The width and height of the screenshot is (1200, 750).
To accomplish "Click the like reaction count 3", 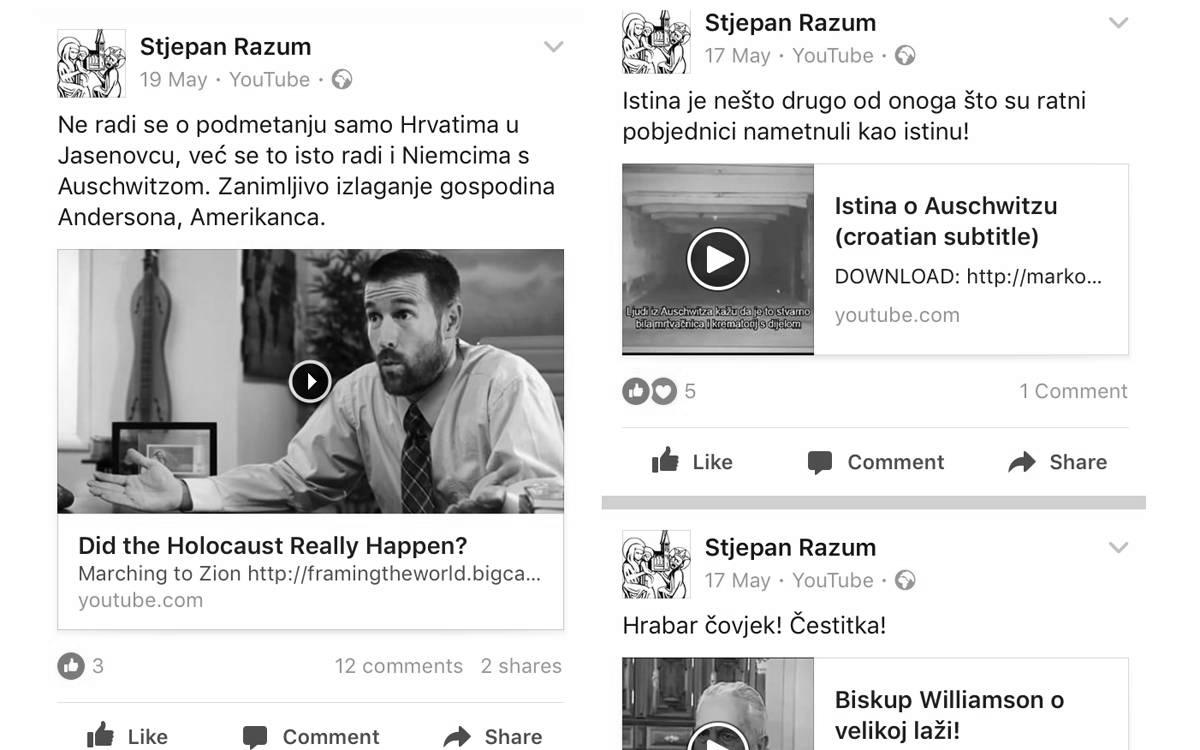I will tap(98, 666).
